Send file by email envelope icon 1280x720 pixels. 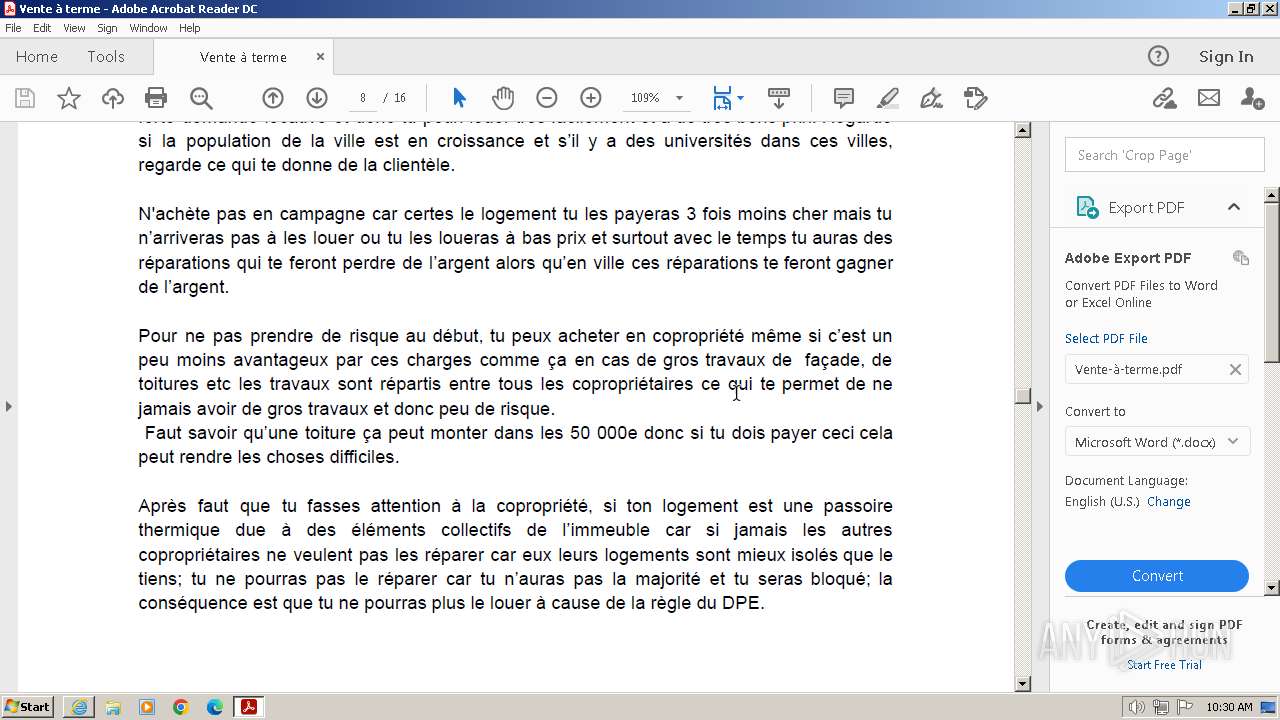1209,98
